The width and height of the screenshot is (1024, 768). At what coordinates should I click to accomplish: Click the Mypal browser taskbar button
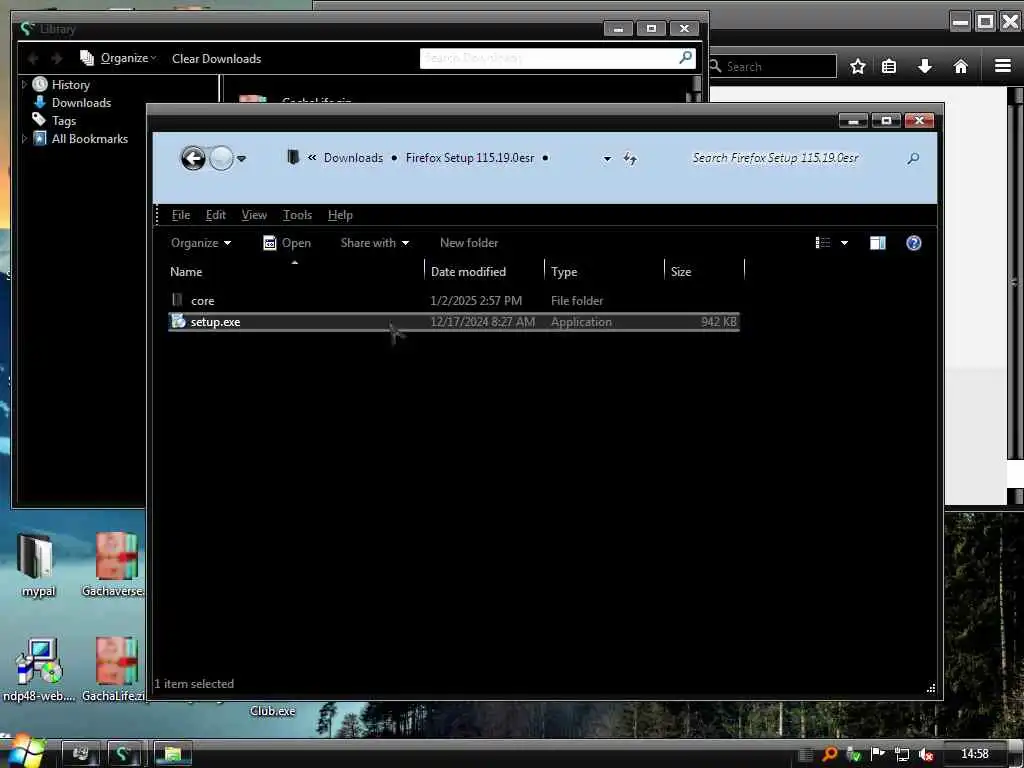123,754
